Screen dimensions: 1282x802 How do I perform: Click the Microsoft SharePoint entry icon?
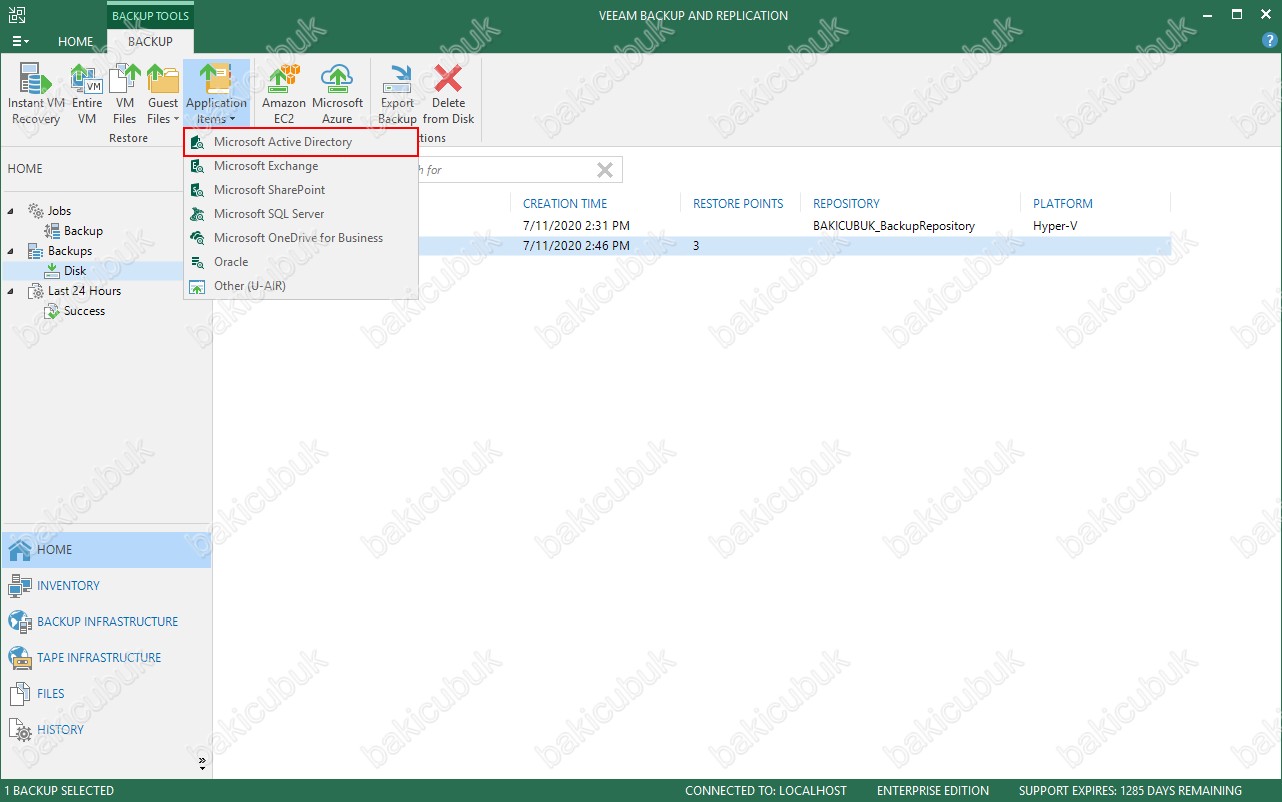(x=197, y=190)
